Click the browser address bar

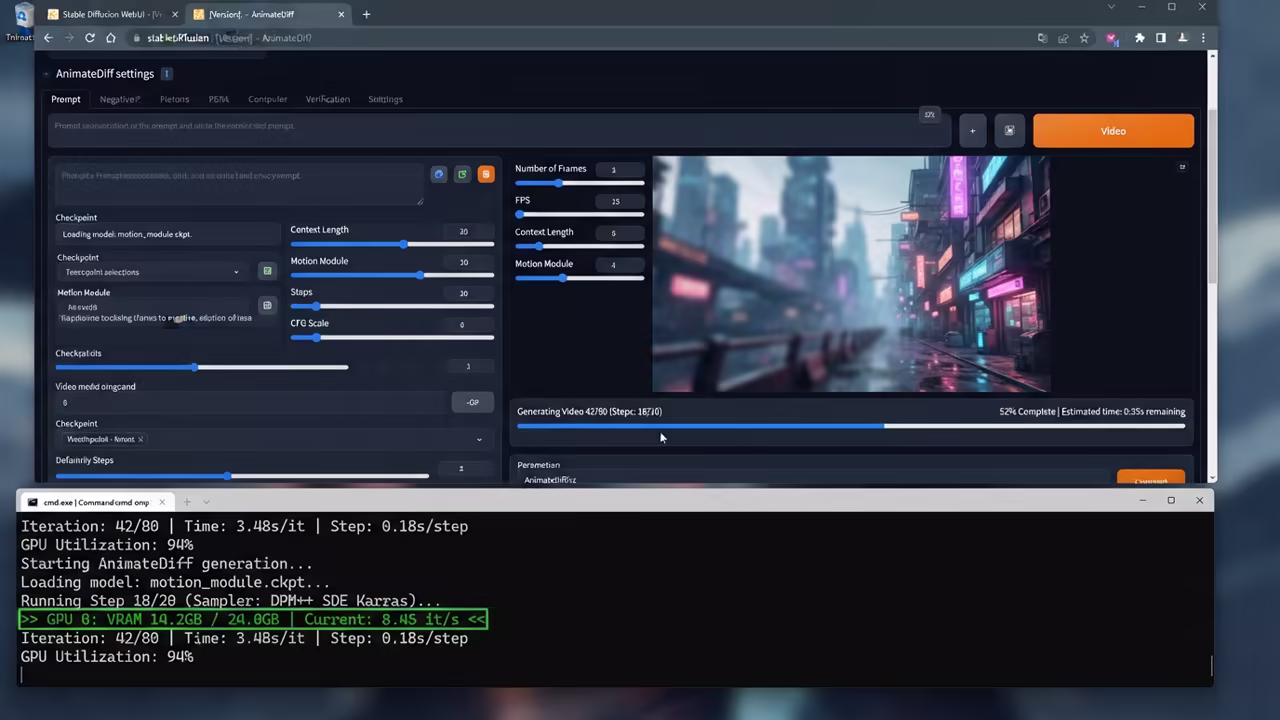[x=580, y=38]
